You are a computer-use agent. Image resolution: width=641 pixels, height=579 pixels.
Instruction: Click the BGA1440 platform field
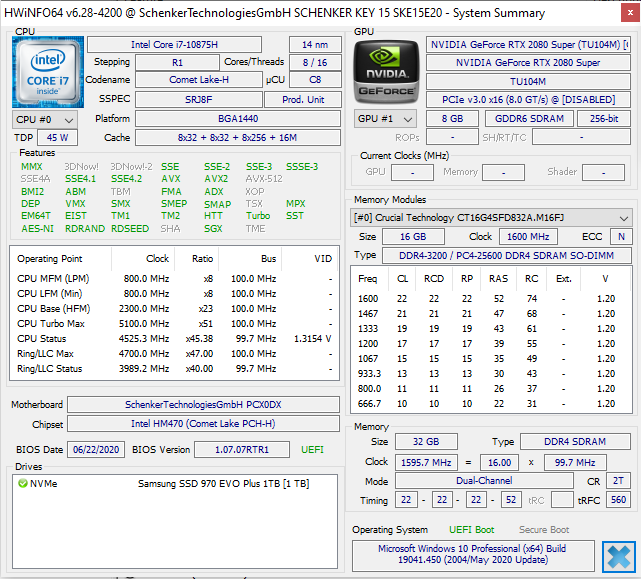coord(238,119)
